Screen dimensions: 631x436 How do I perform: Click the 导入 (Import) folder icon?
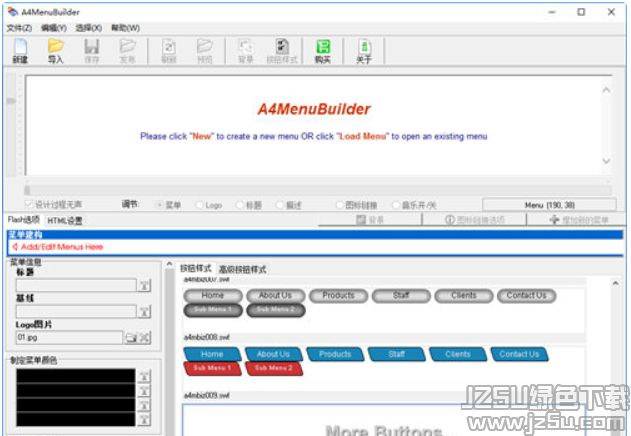[x=56, y=51]
